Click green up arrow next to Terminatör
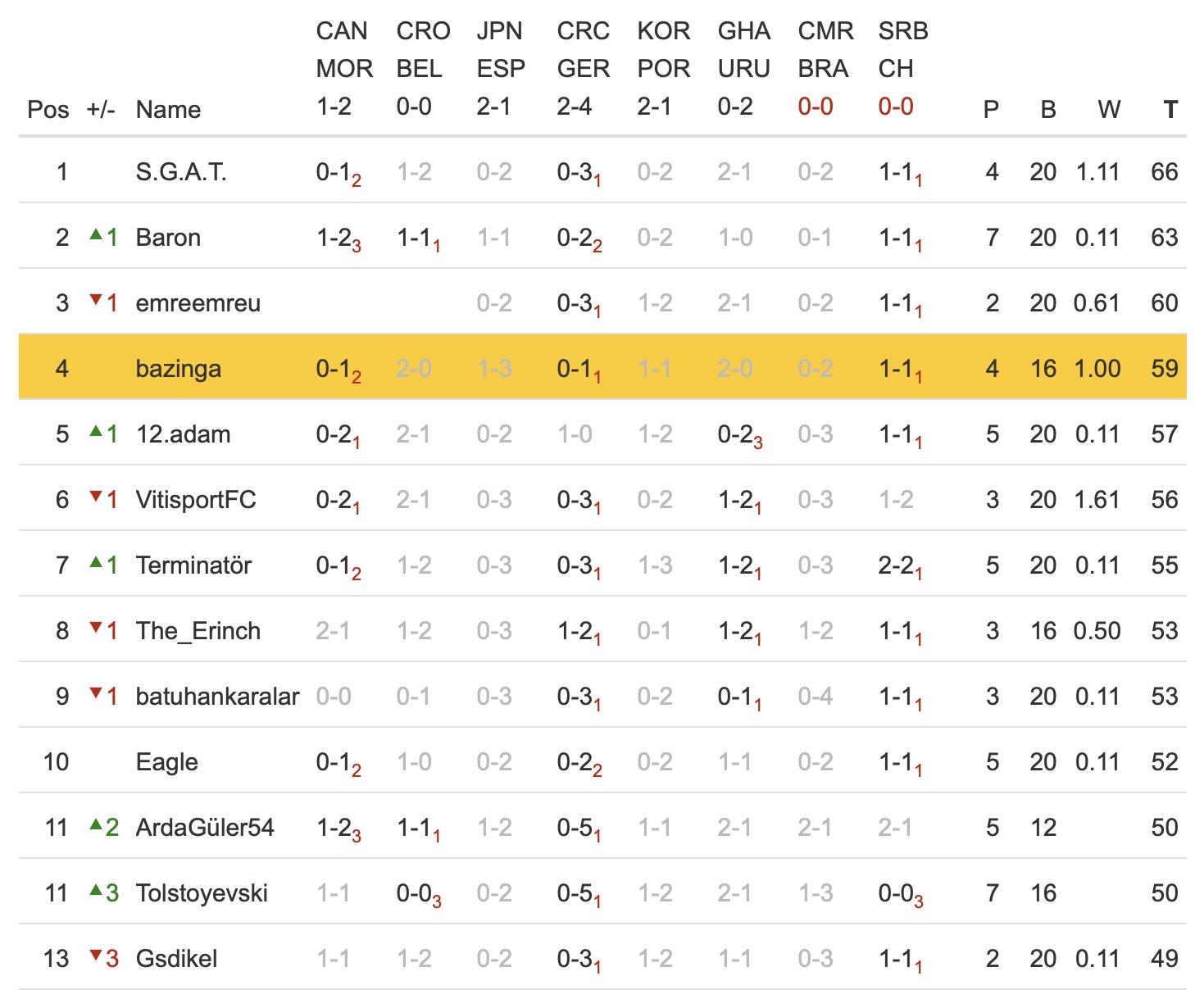The image size is (1195, 1008). point(96,562)
